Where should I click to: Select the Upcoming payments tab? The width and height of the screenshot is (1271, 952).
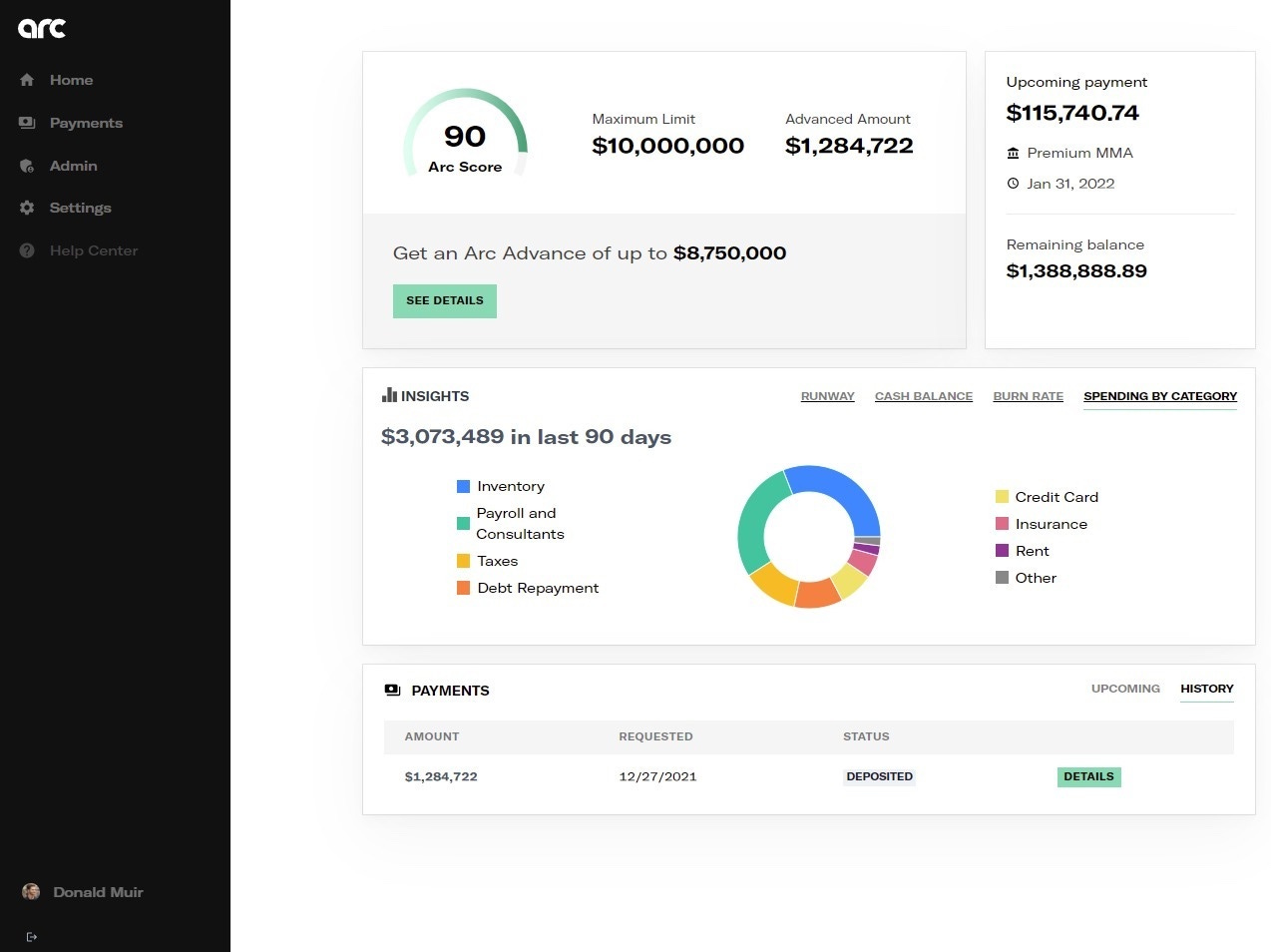tap(1125, 689)
